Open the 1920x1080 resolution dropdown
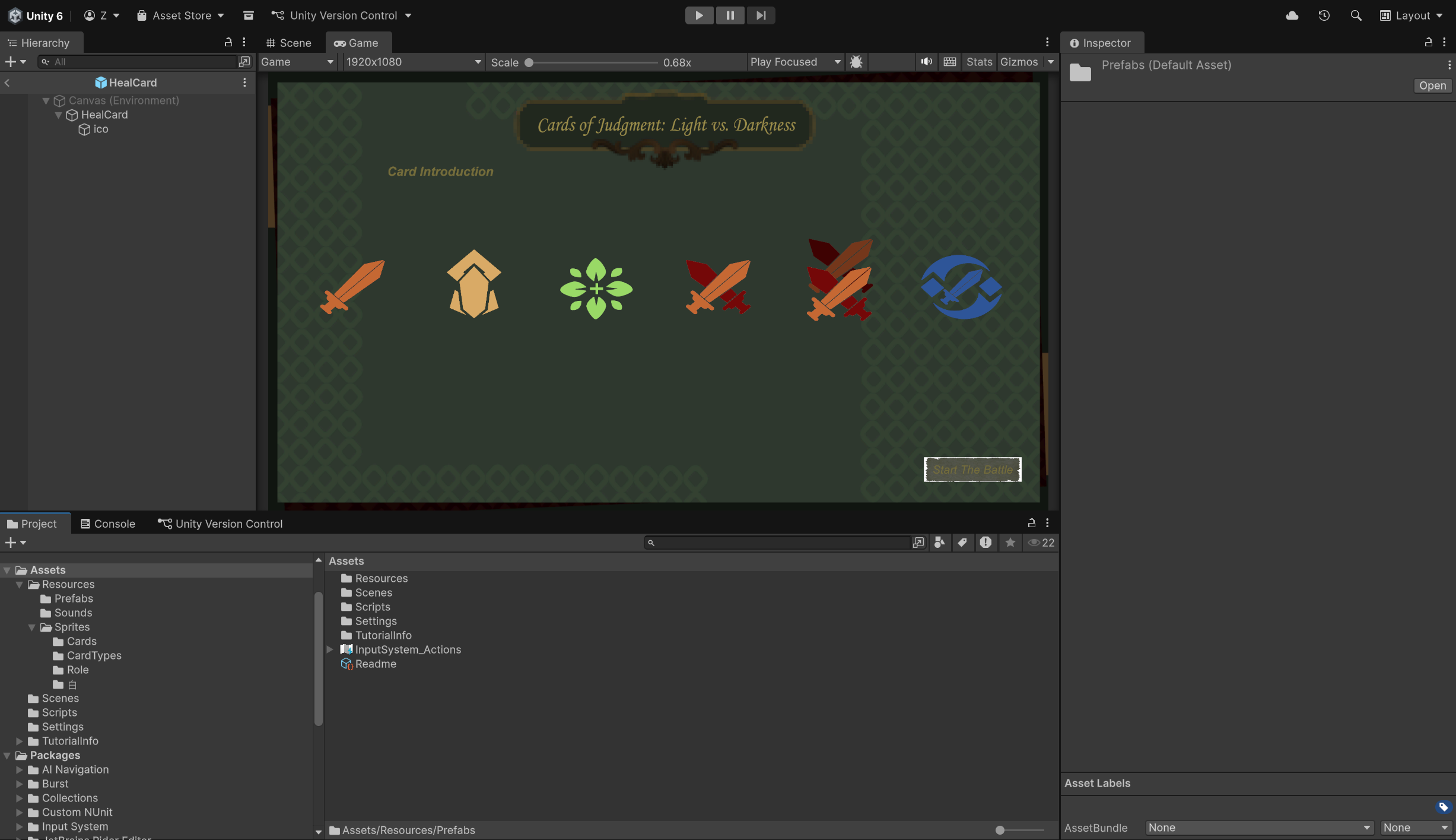Image resolution: width=1456 pixels, height=840 pixels. [x=413, y=62]
